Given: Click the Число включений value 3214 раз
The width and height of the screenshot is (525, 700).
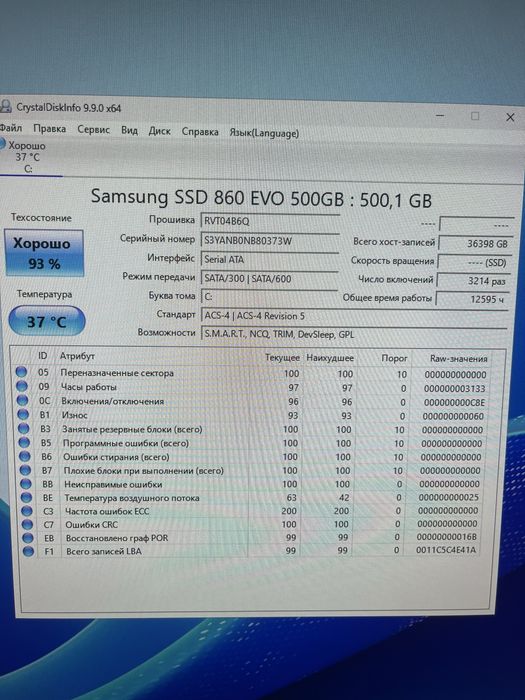Looking at the screenshot, I should tap(473, 281).
